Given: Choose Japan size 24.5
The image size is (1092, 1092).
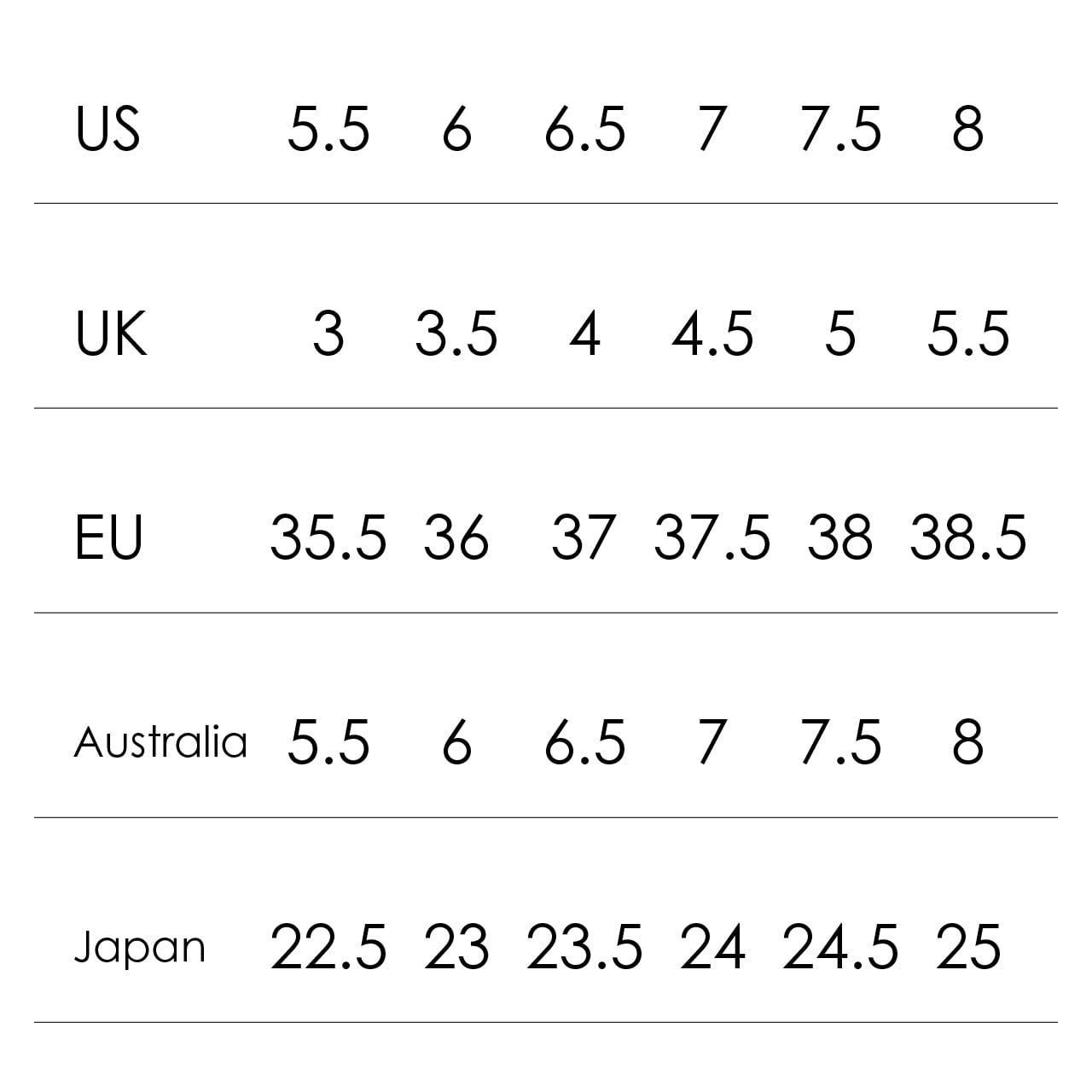Looking at the screenshot, I should point(840,948).
